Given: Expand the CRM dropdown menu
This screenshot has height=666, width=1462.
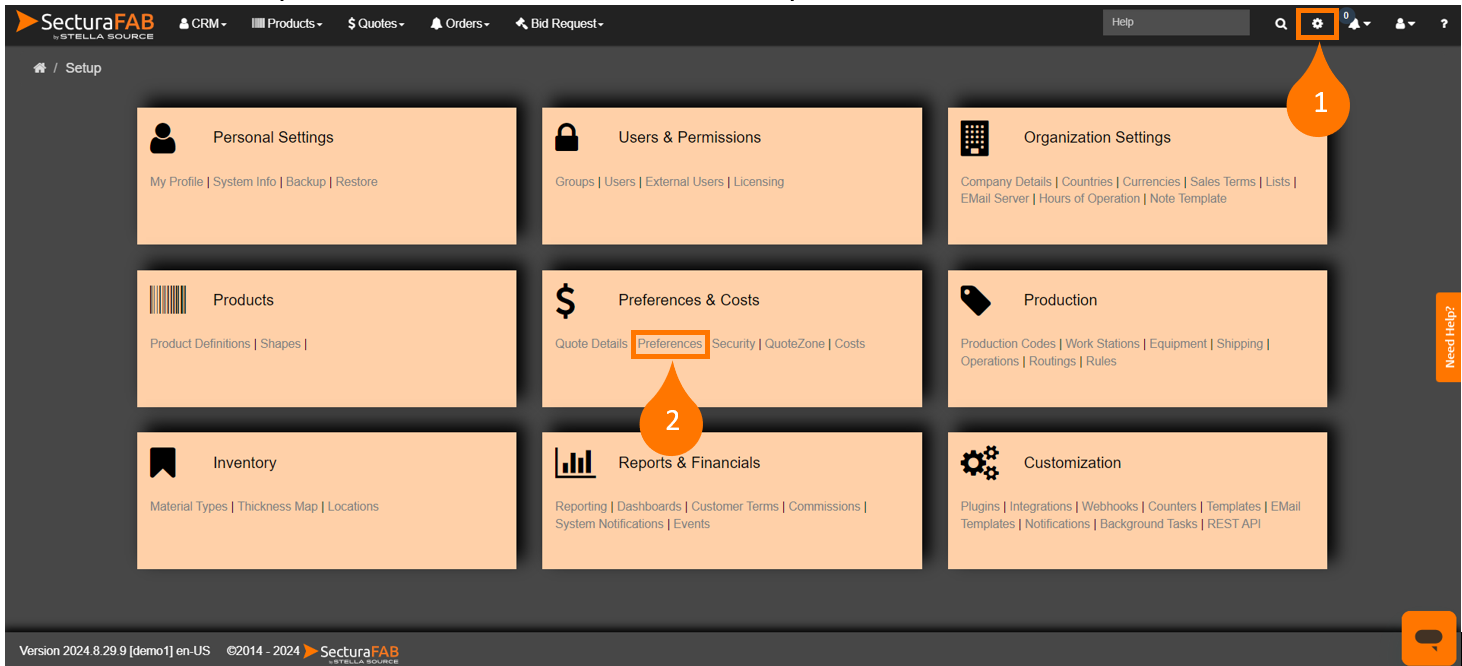Looking at the screenshot, I should tap(203, 24).
